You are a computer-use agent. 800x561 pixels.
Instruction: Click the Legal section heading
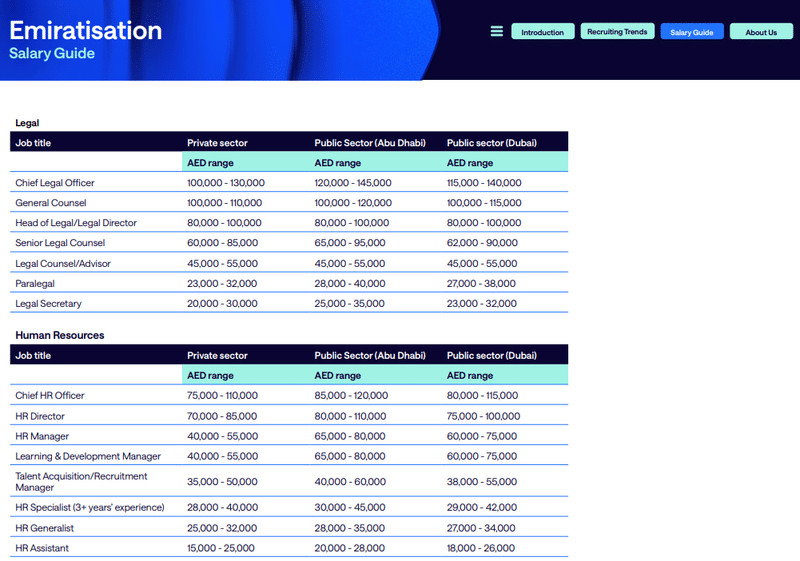click(x=27, y=123)
